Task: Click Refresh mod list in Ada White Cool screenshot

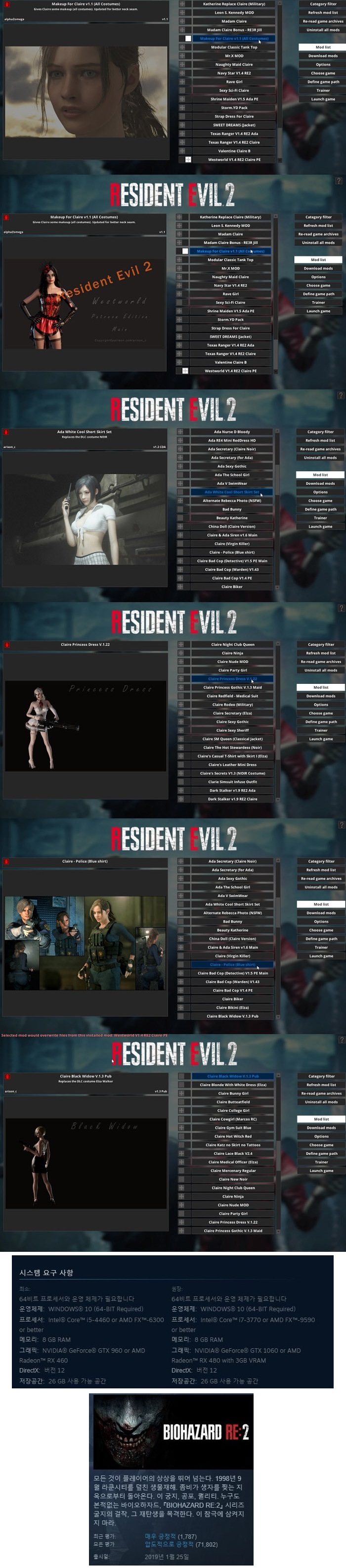Action: coord(320,440)
